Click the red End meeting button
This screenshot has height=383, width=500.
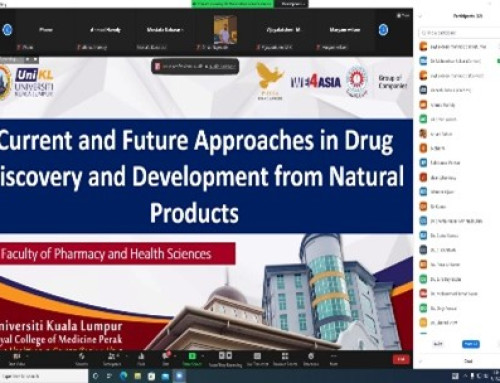pos(401,359)
